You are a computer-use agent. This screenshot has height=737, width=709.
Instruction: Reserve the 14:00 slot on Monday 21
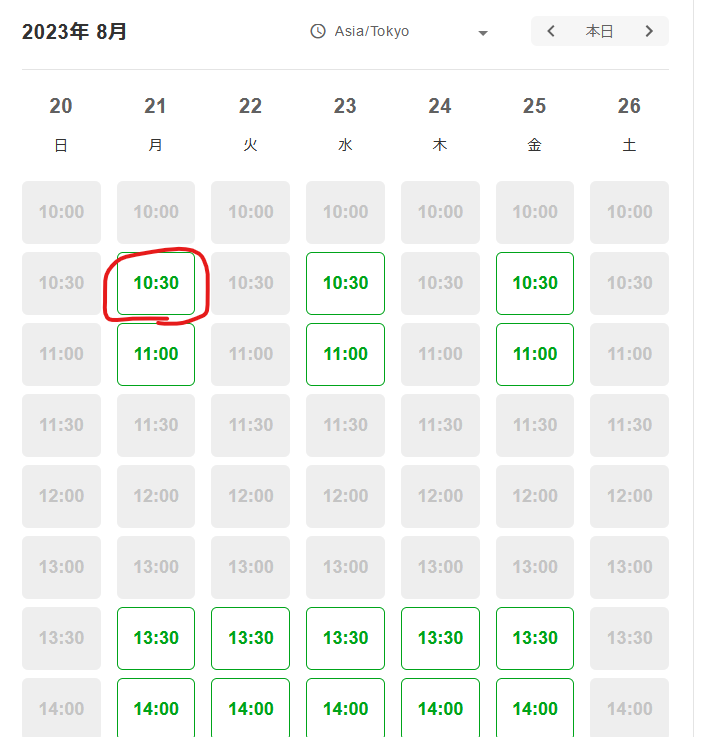[x=156, y=708]
